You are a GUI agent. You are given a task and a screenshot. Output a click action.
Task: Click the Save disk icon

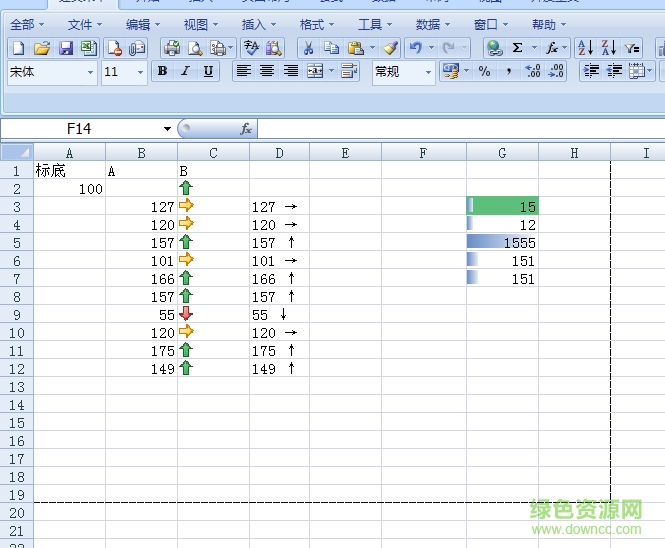coord(65,47)
